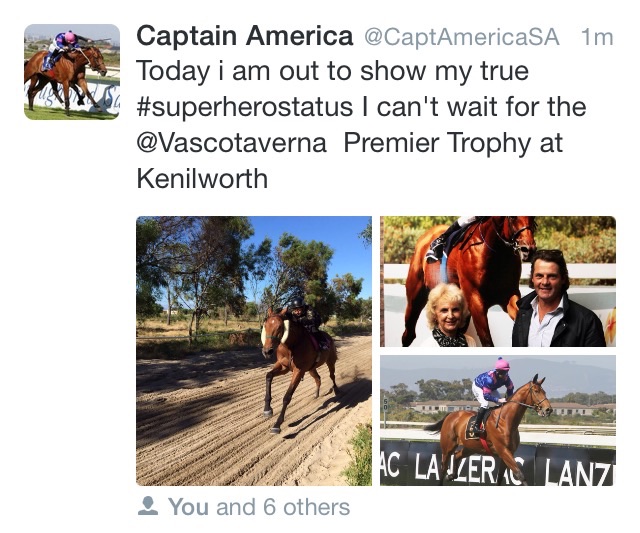The height and width of the screenshot is (533, 640).
Task: Open the jockey on racehorse photo
Action: [x=498, y=420]
